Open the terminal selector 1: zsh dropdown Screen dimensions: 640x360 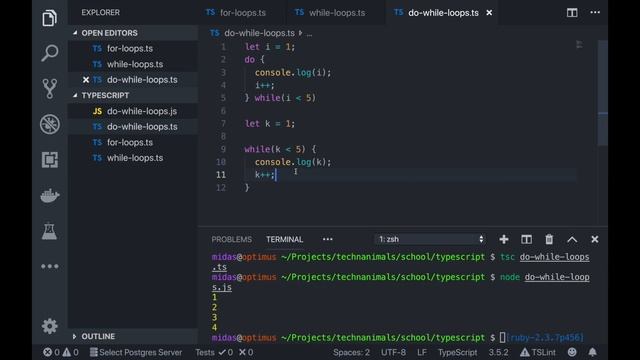430,239
